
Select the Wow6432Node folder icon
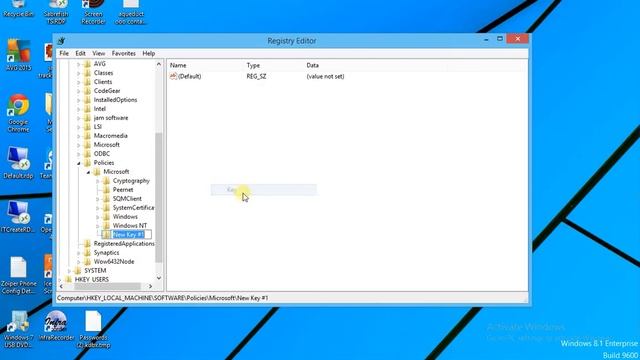click(x=87, y=261)
